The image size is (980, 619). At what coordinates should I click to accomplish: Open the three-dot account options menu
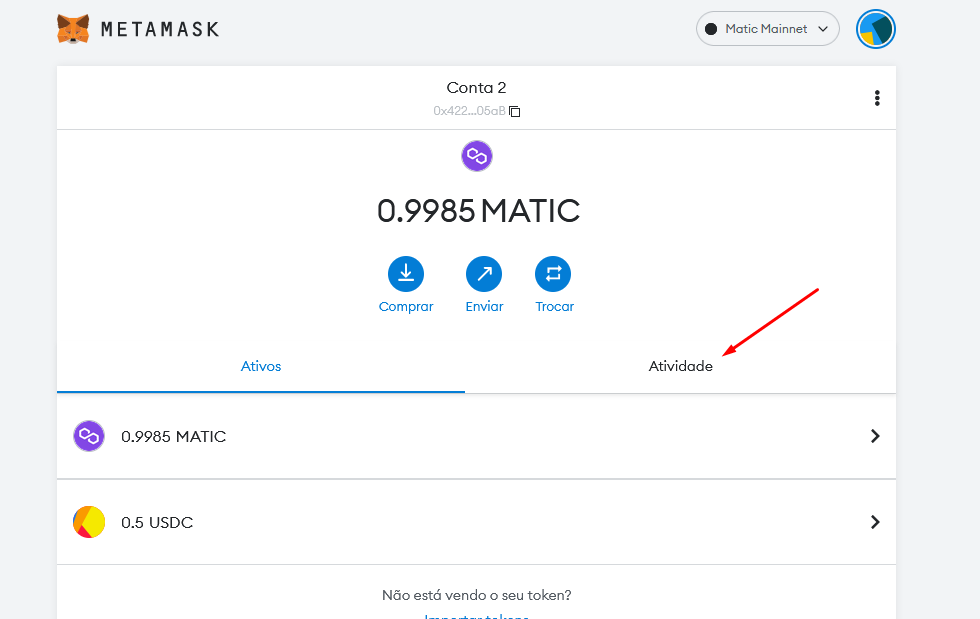tap(877, 98)
